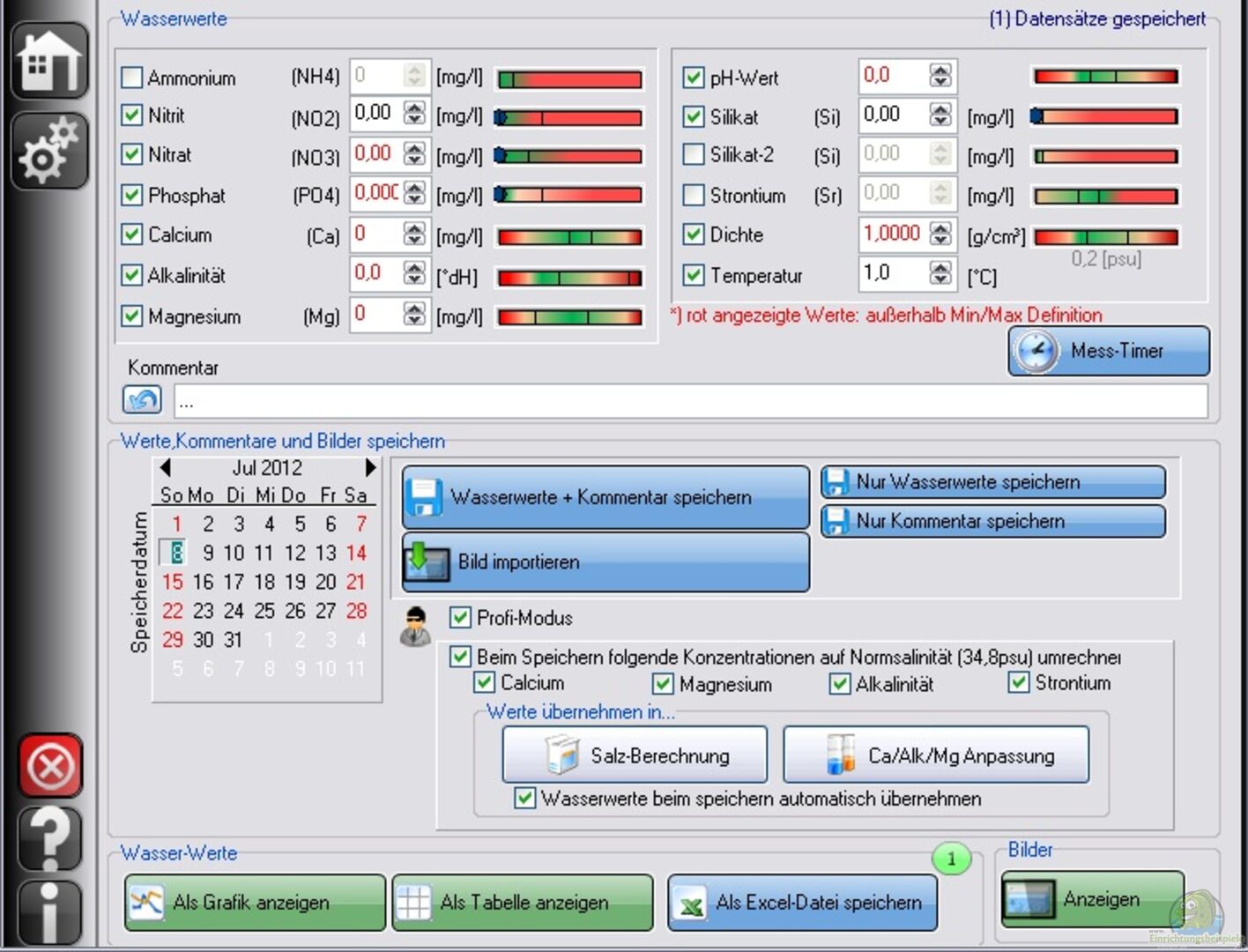1248x952 pixels.
Task: Toggle the Profi-Modus checkbox
Action: pos(460,618)
